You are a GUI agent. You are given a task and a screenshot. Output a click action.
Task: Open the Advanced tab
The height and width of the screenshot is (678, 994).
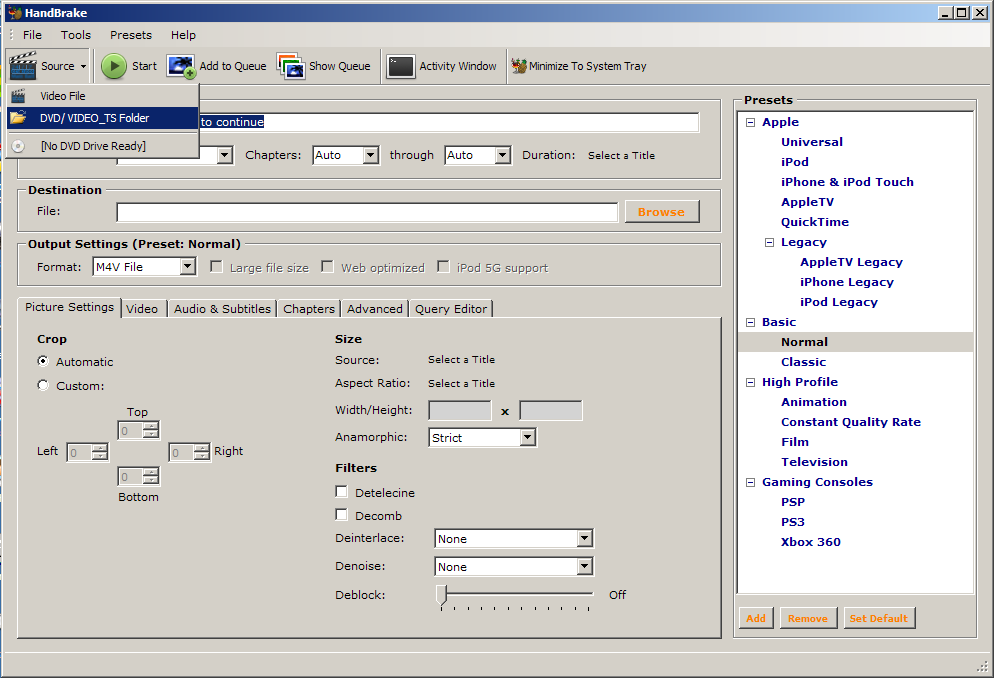click(x=375, y=309)
